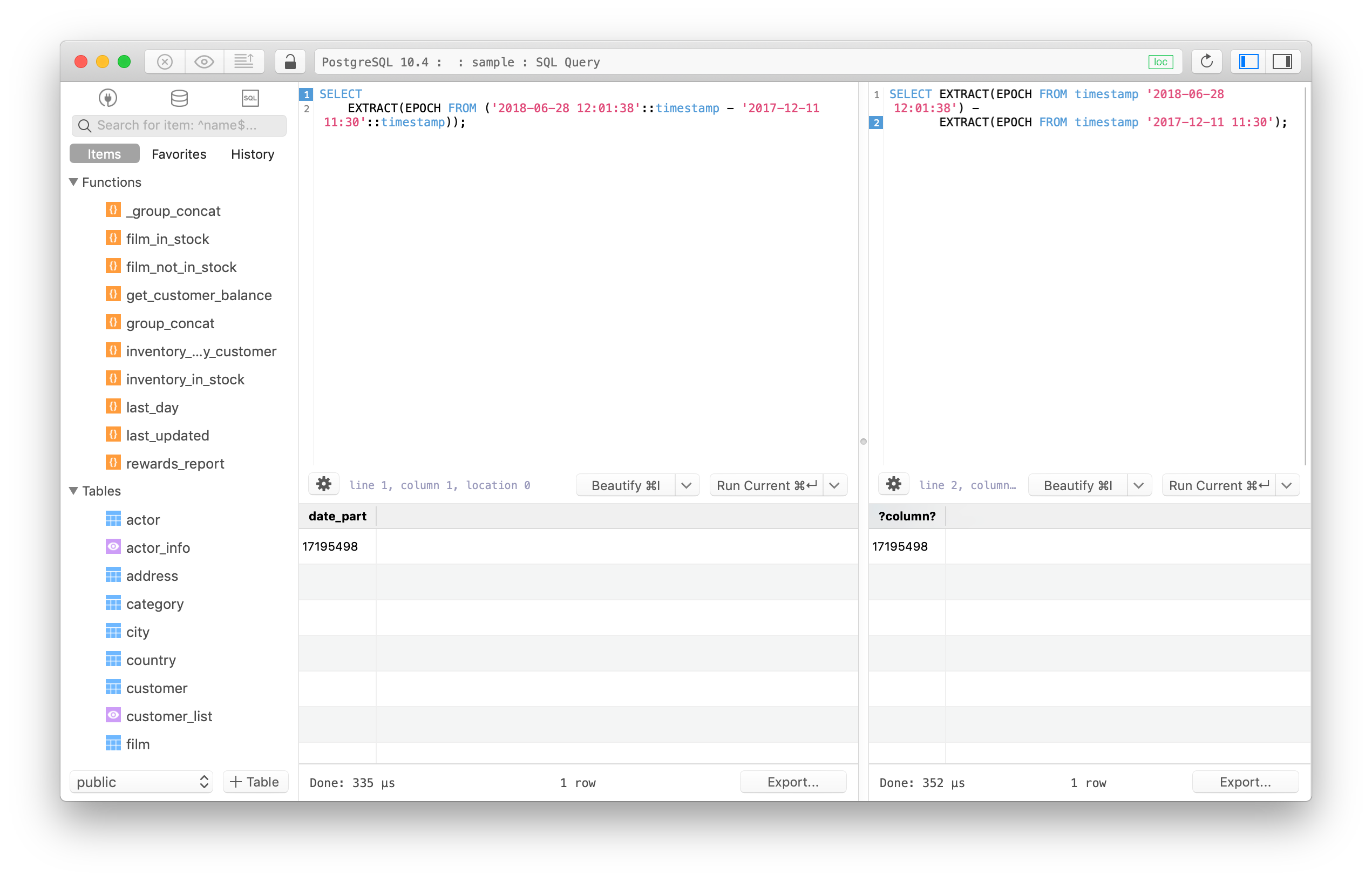This screenshot has height=881, width=1372.
Task: Click the film table icon under Tables
Action: [x=113, y=743]
